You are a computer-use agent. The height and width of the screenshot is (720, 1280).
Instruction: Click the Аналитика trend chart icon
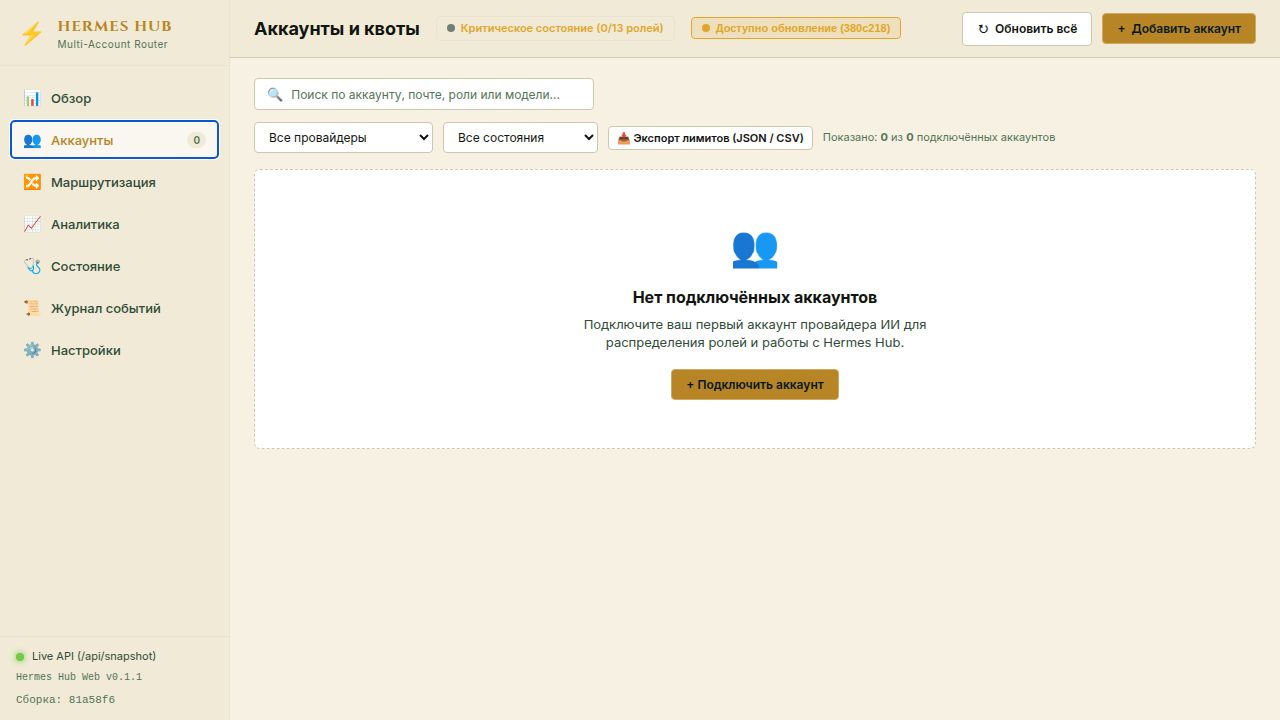coord(32,224)
